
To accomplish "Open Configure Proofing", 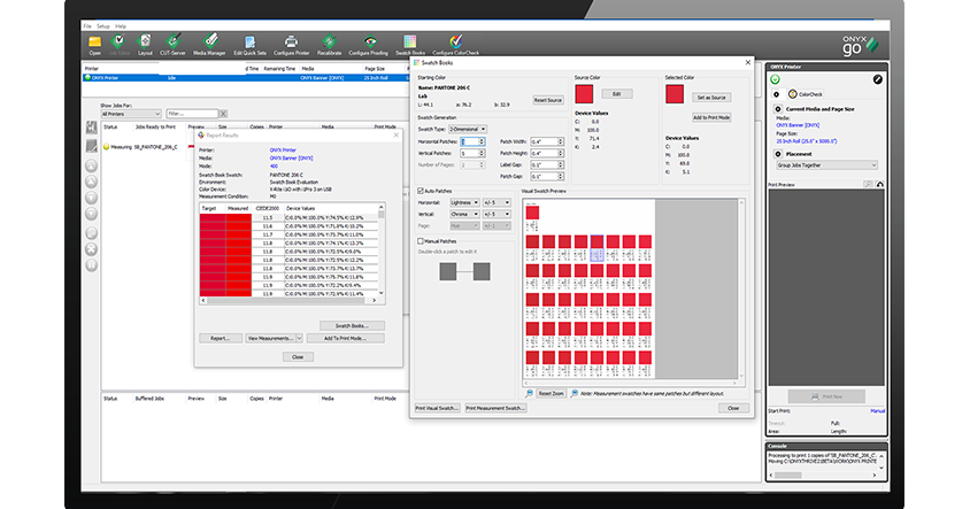I will pyautogui.click(x=370, y=43).
